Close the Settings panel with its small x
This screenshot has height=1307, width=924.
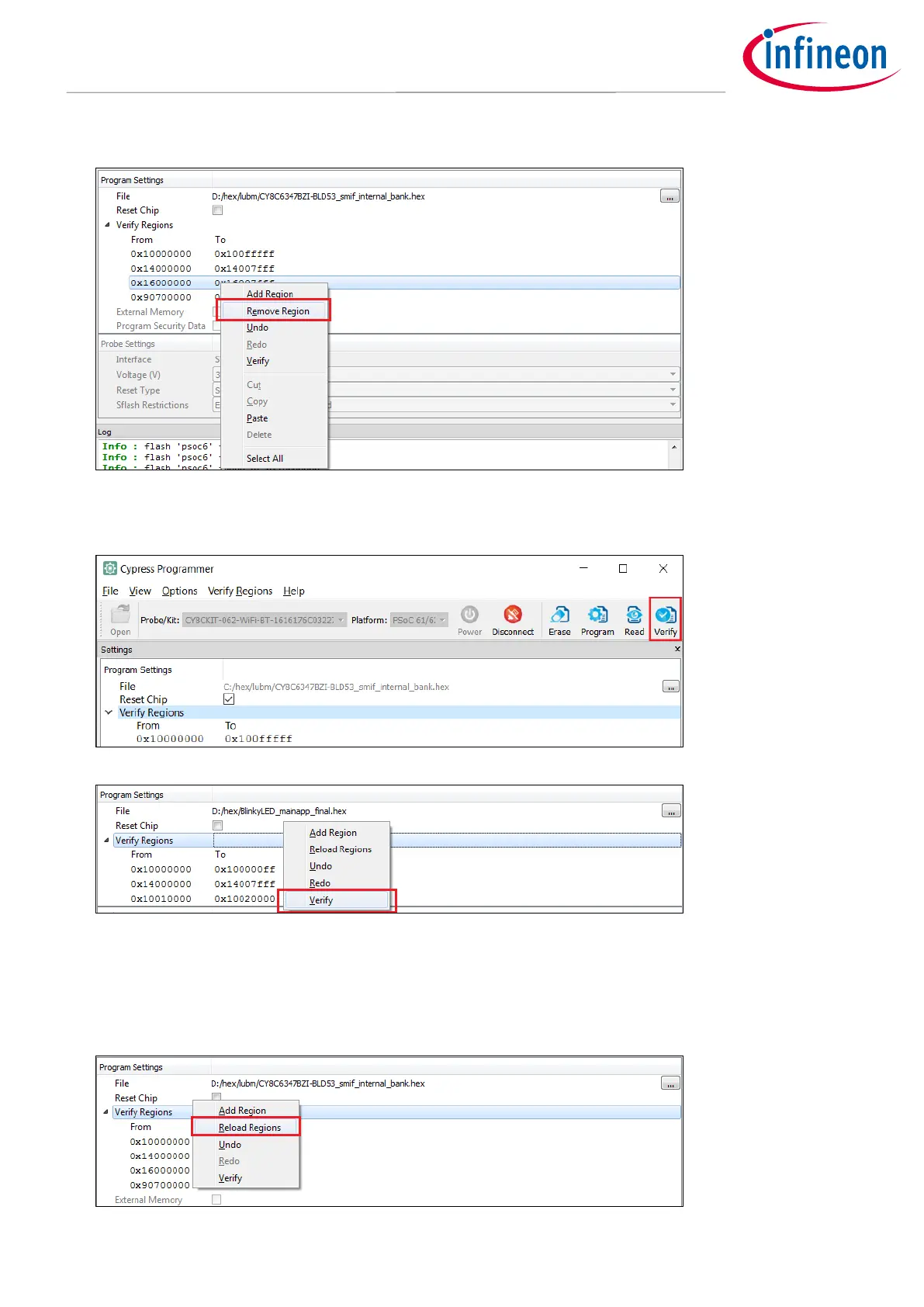tap(677, 649)
